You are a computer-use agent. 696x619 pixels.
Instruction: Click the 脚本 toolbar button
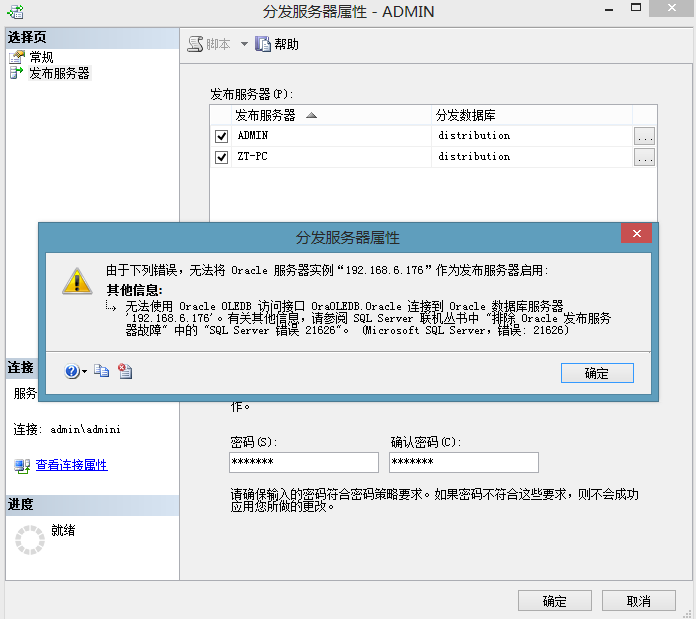click(209, 44)
